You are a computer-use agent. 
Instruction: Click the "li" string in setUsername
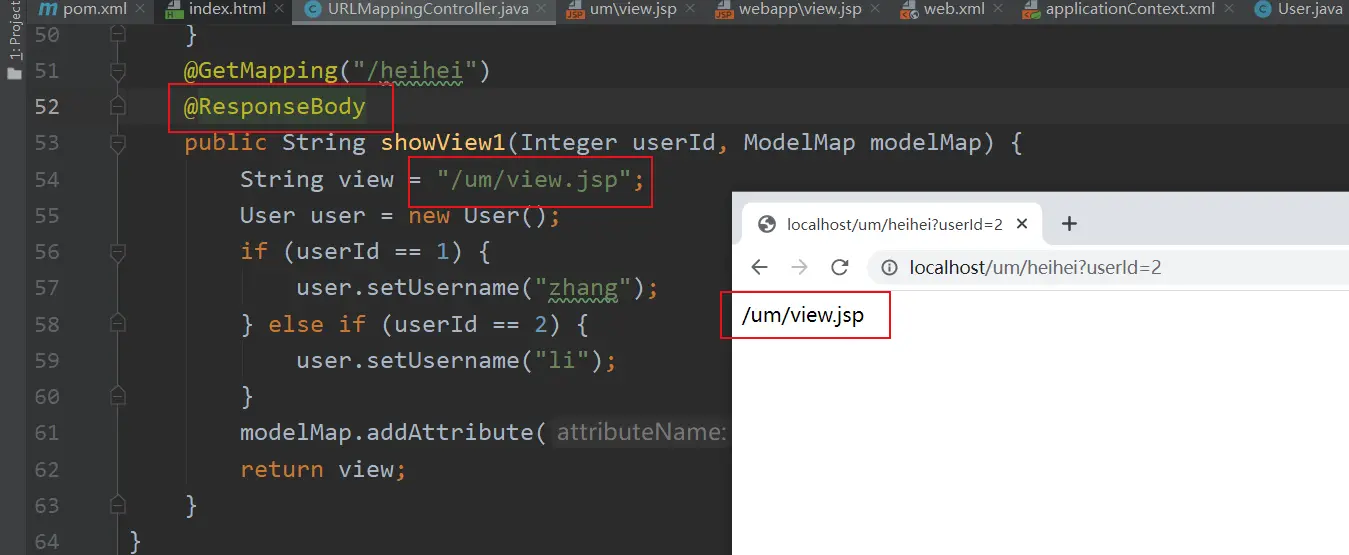coord(562,361)
